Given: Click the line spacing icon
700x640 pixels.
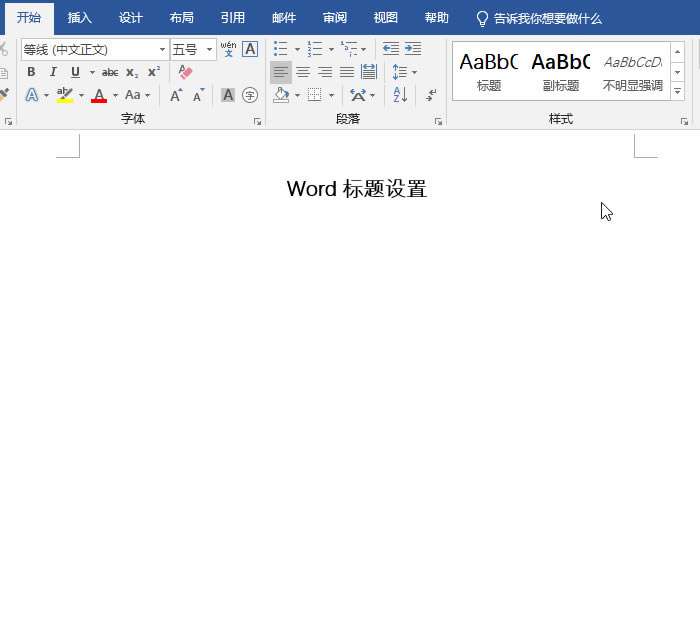Looking at the screenshot, I should pyautogui.click(x=399, y=72).
